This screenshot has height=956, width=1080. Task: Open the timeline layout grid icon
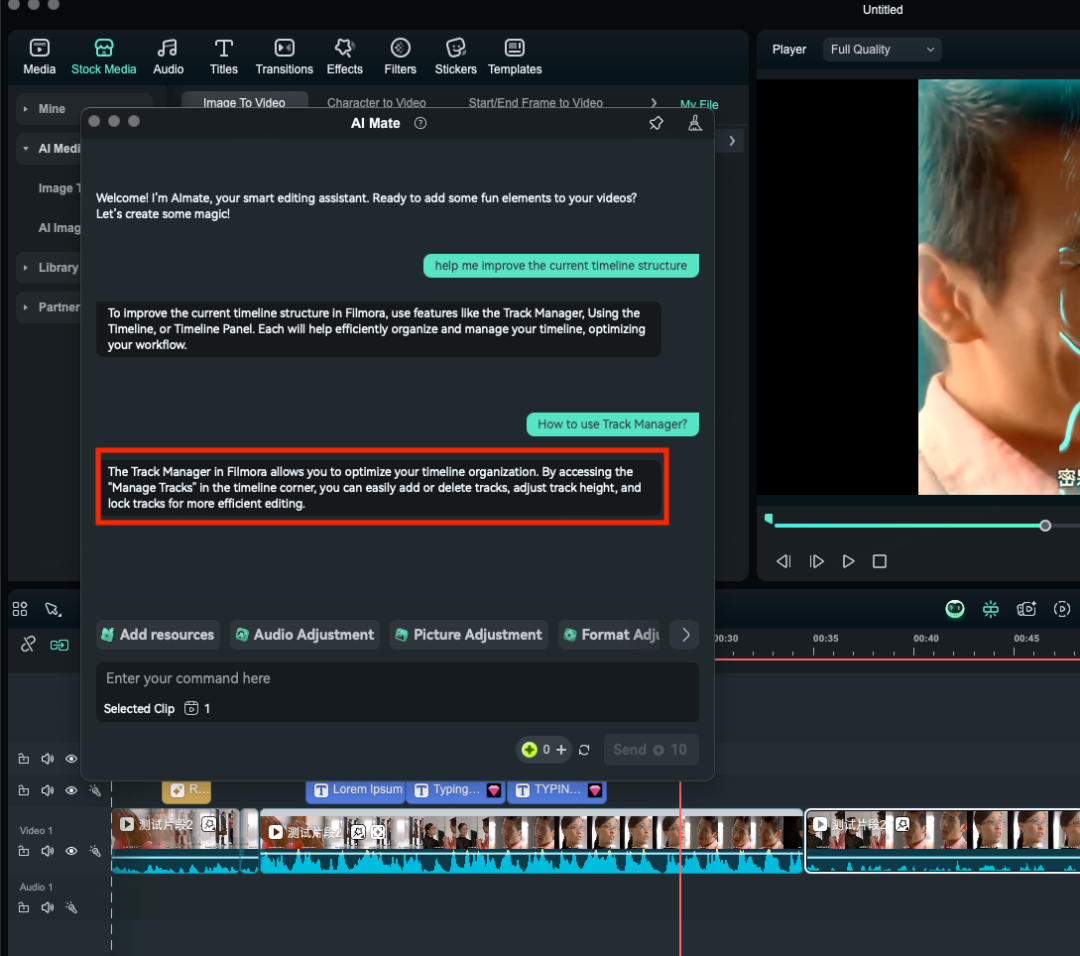pyautogui.click(x=20, y=609)
